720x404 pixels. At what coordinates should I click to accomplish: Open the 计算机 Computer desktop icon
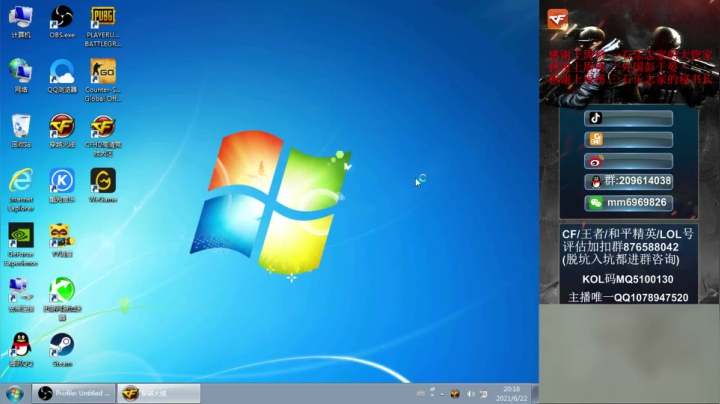pyautogui.click(x=21, y=22)
